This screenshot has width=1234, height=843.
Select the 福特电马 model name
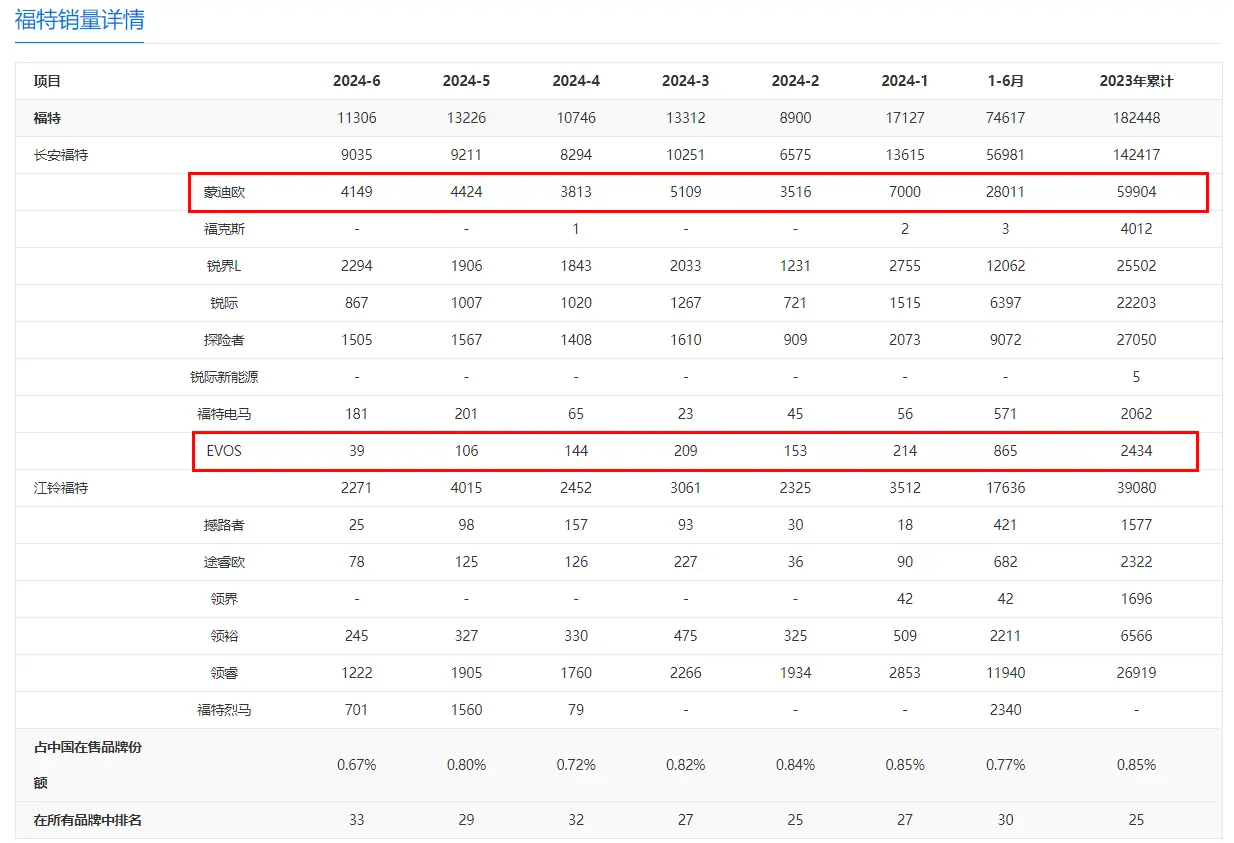(x=224, y=414)
